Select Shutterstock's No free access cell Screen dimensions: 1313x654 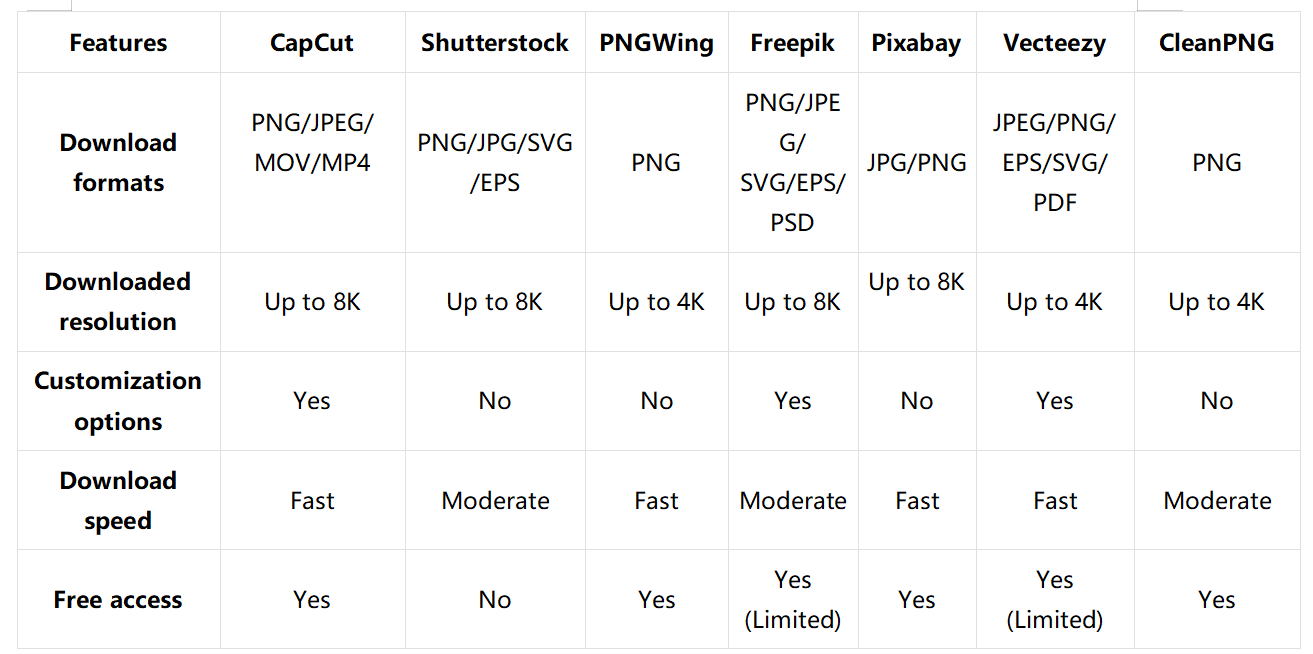tap(495, 600)
